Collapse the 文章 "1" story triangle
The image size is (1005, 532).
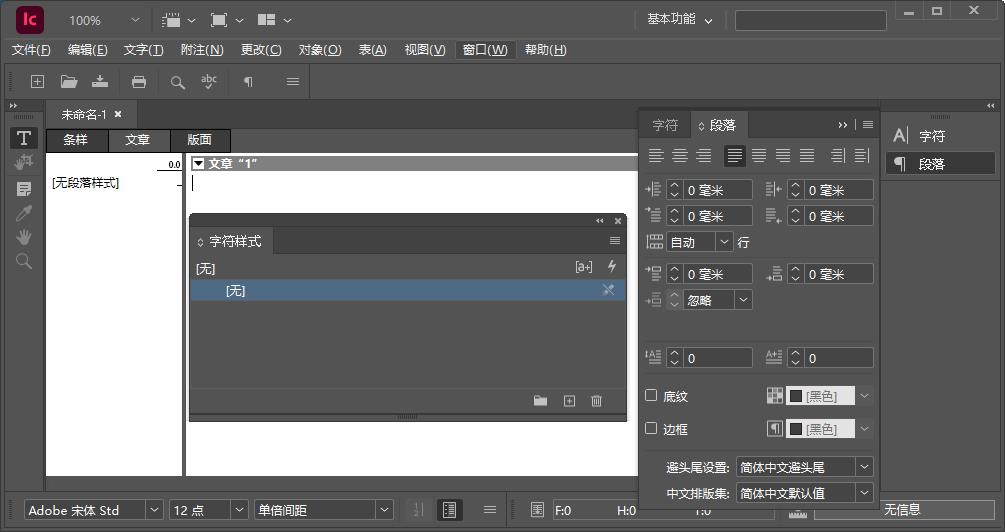tap(199, 163)
